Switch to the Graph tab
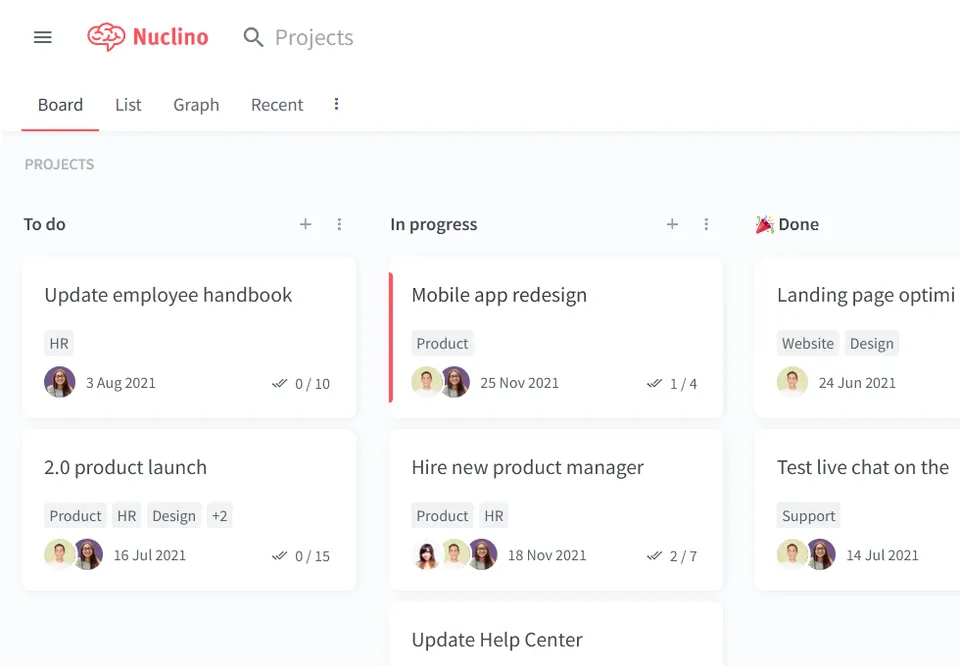The width and height of the screenshot is (960, 666). (x=196, y=105)
